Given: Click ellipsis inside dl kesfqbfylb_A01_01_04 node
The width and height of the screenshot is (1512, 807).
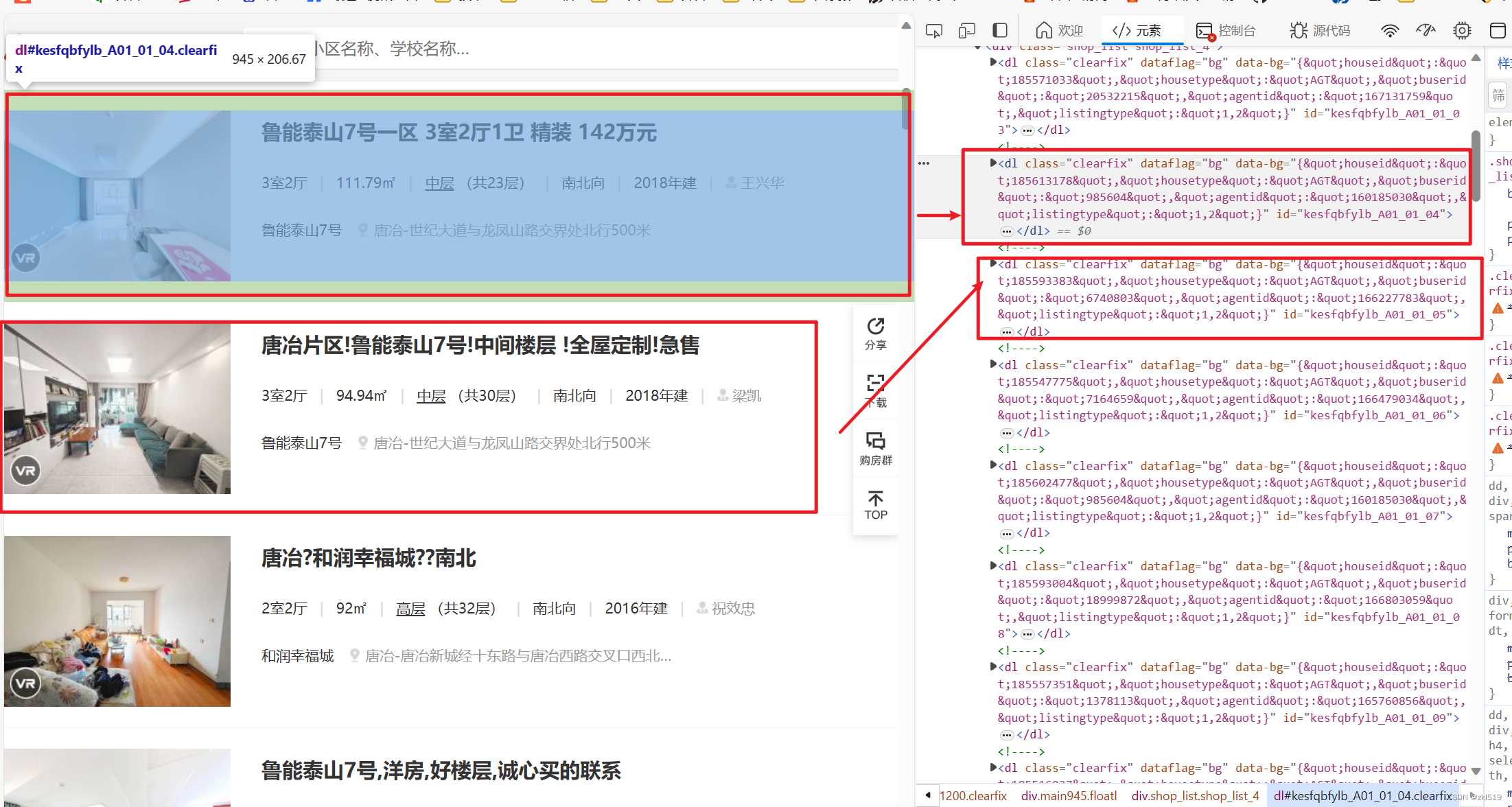Looking at the screenshot, I should point(1007,231).
